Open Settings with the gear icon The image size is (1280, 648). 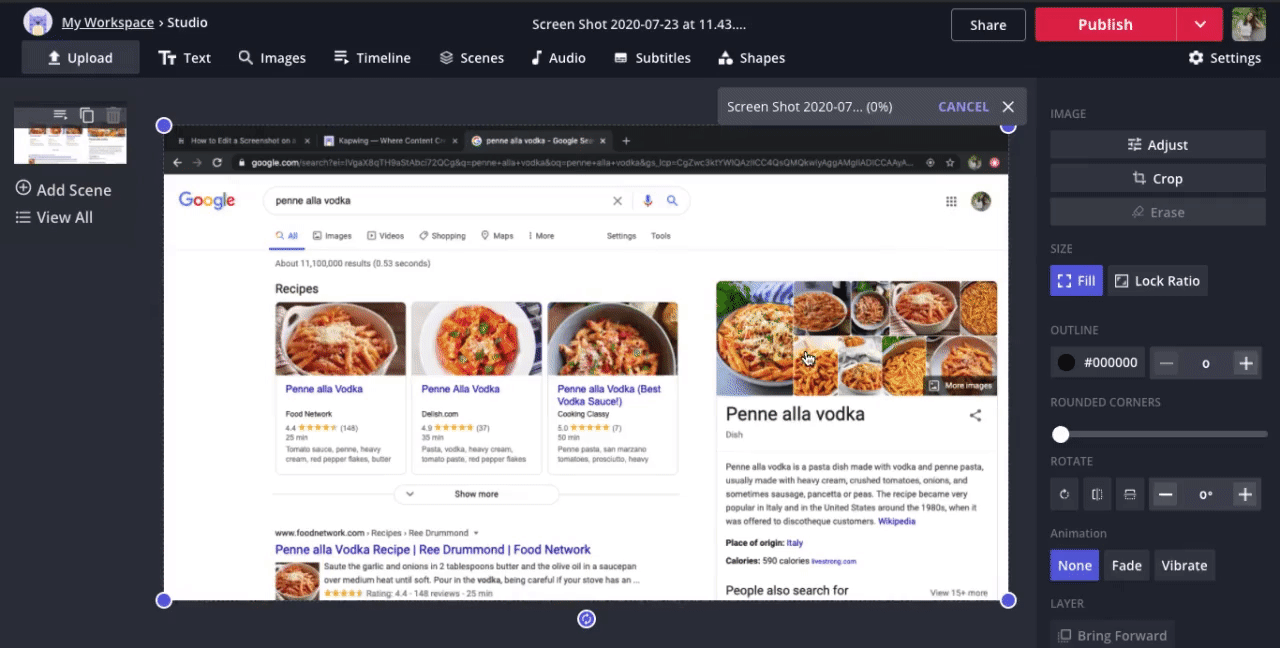[x=1224, y=58]
